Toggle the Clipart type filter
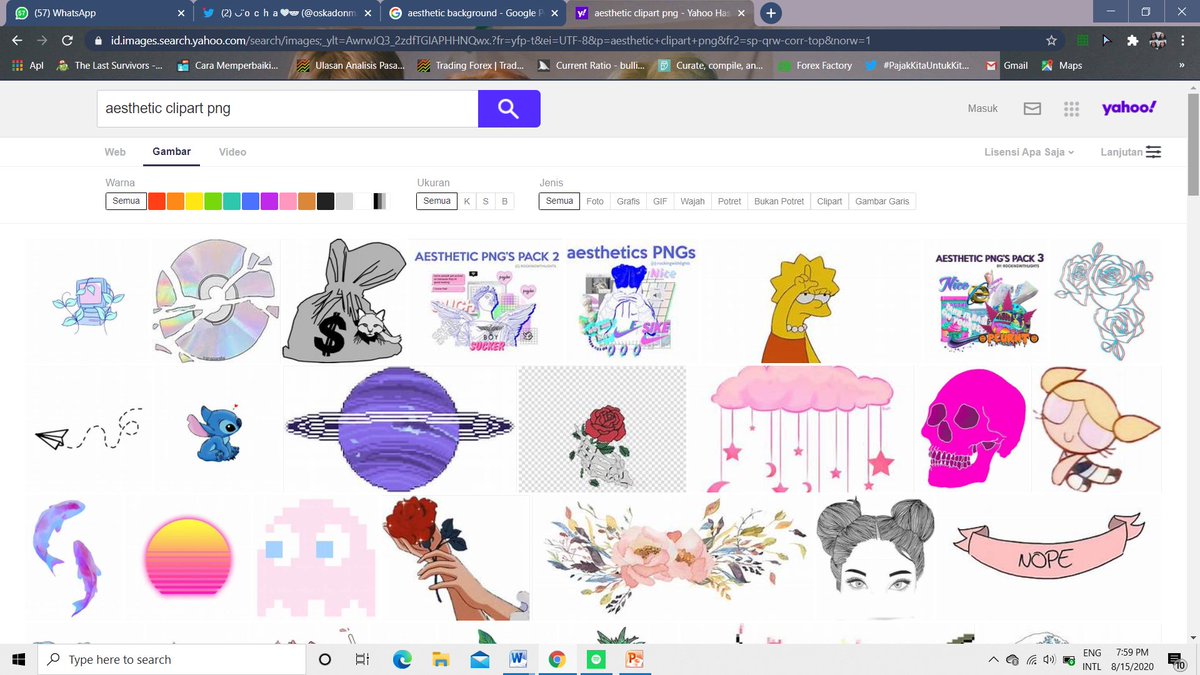The height and width of the screenshot is (675, 1200). coord(829,200)
